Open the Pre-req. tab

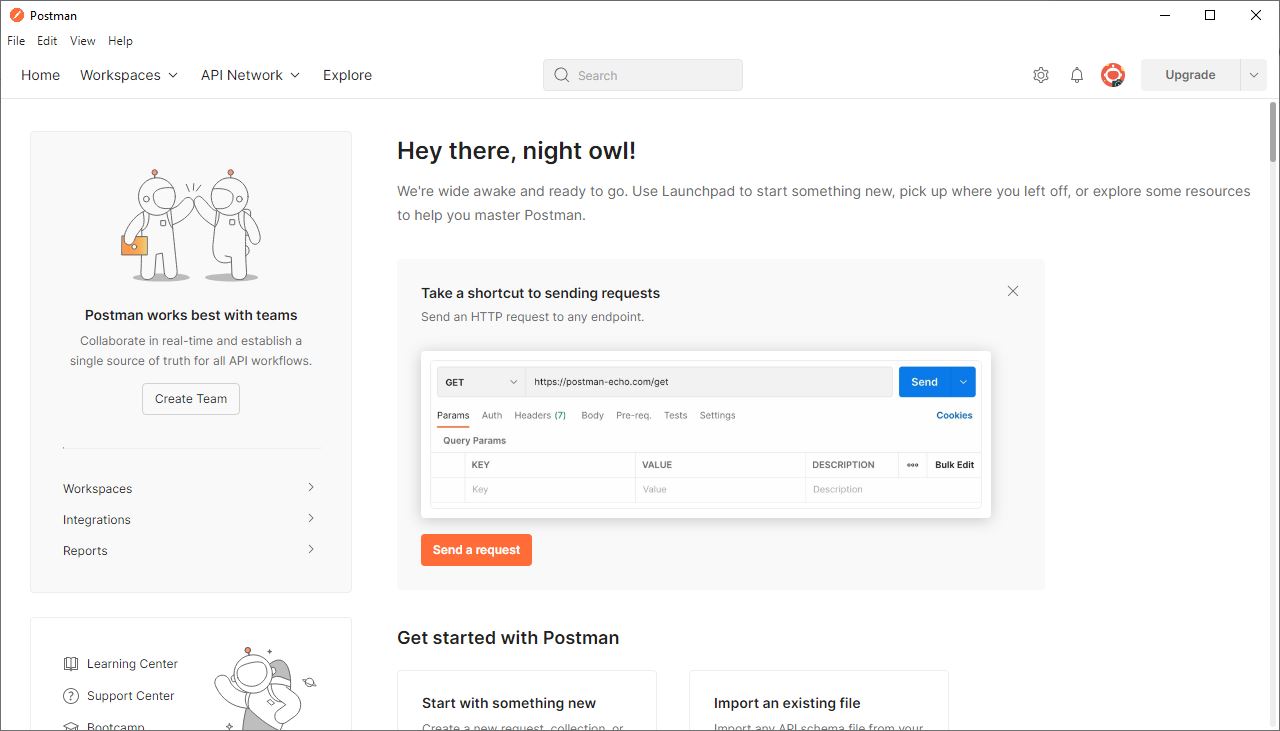tap(634, 415)
